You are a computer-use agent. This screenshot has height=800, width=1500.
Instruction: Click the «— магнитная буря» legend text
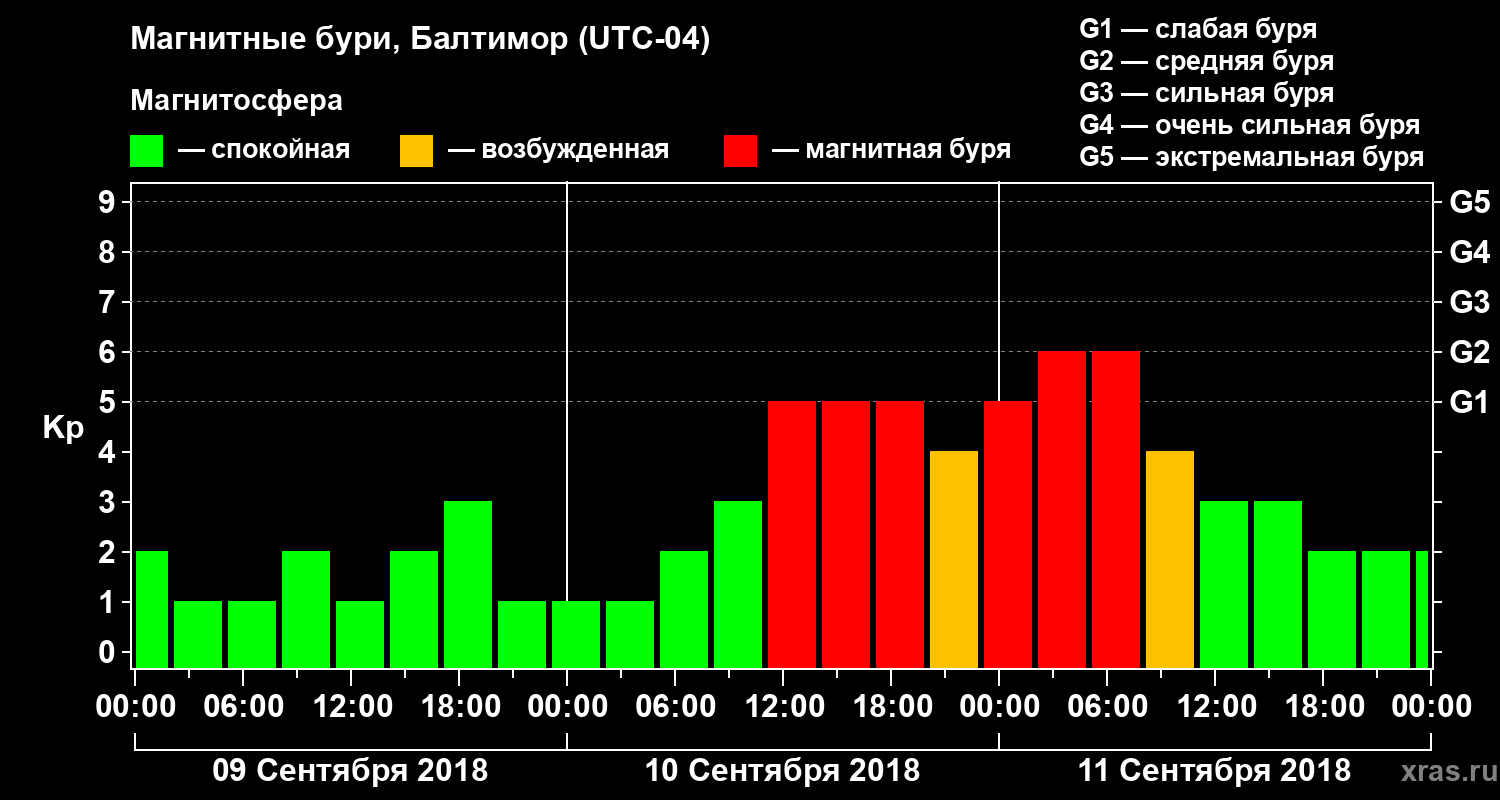[892, 150]
